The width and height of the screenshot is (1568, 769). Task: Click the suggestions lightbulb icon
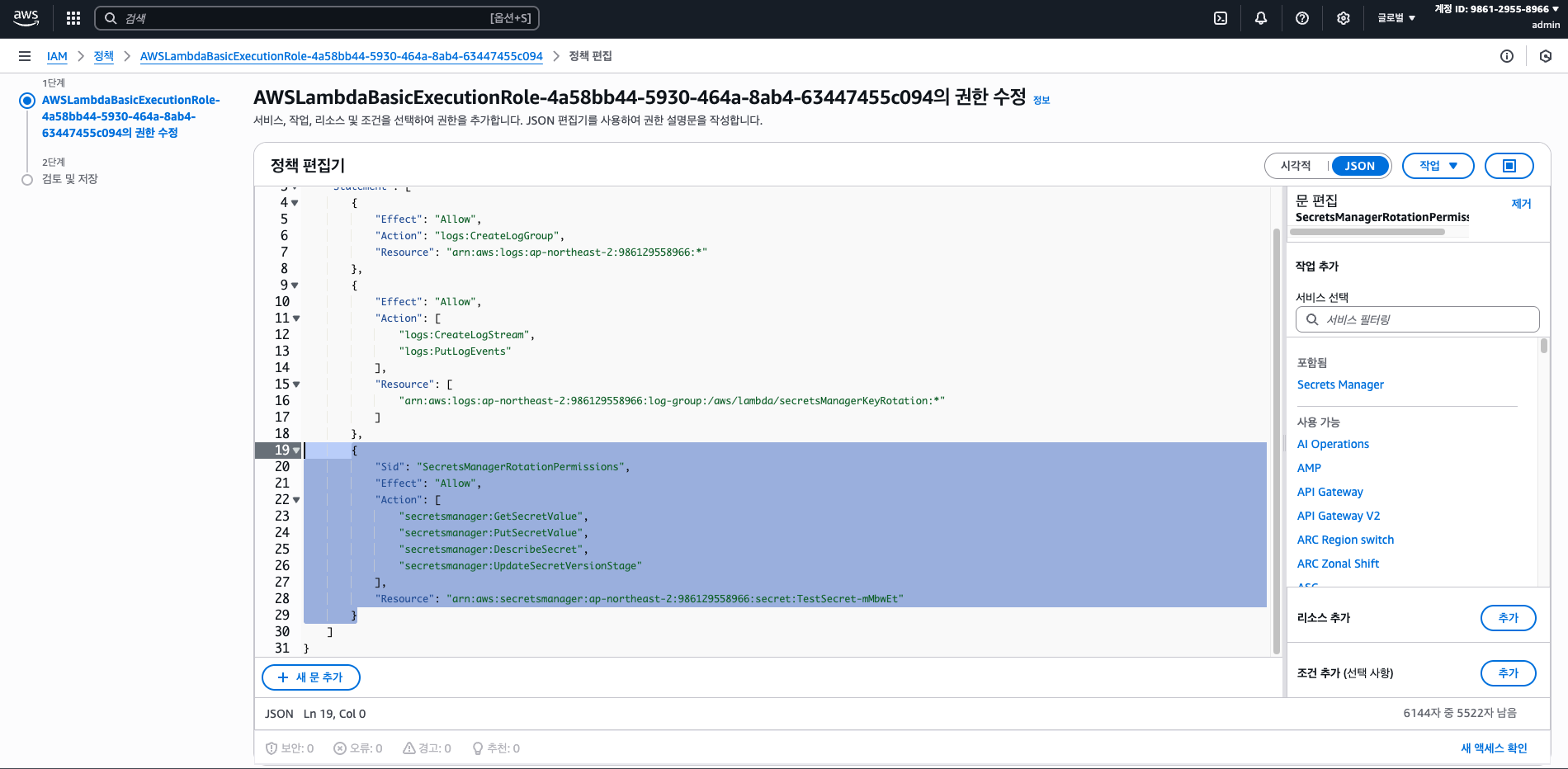pyautogui.click(x=478, y=748)
